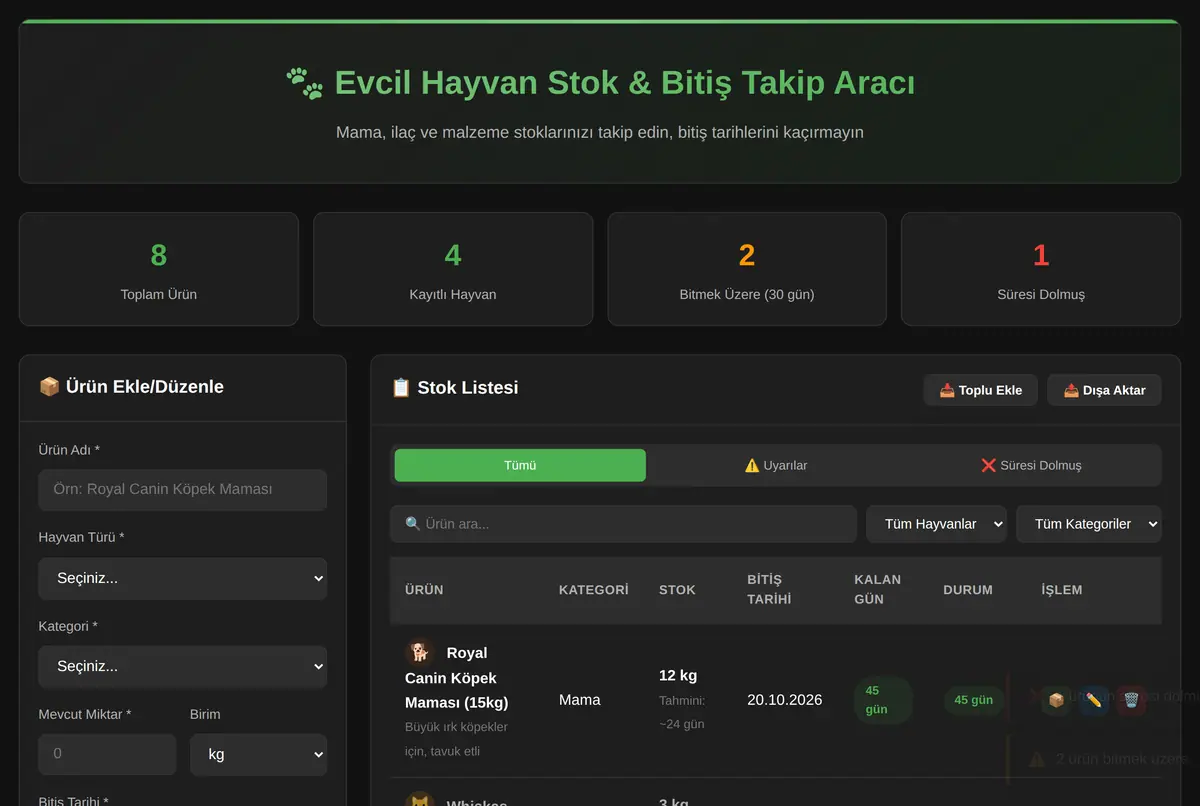Switch to the Uyarılar tab
Image resolution: width=1200 pixels, height=806 pixels.
click(776, 465)
